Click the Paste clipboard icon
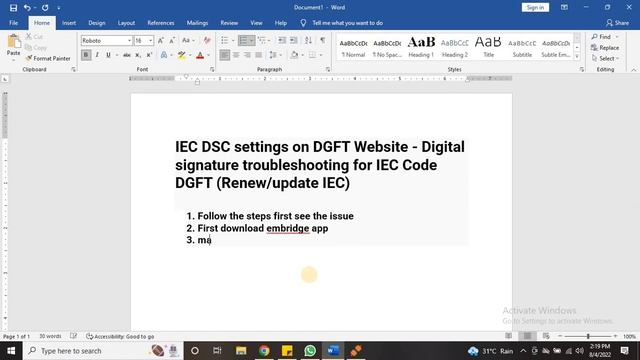This screenshot has height=360, width=640. point(13,42)
